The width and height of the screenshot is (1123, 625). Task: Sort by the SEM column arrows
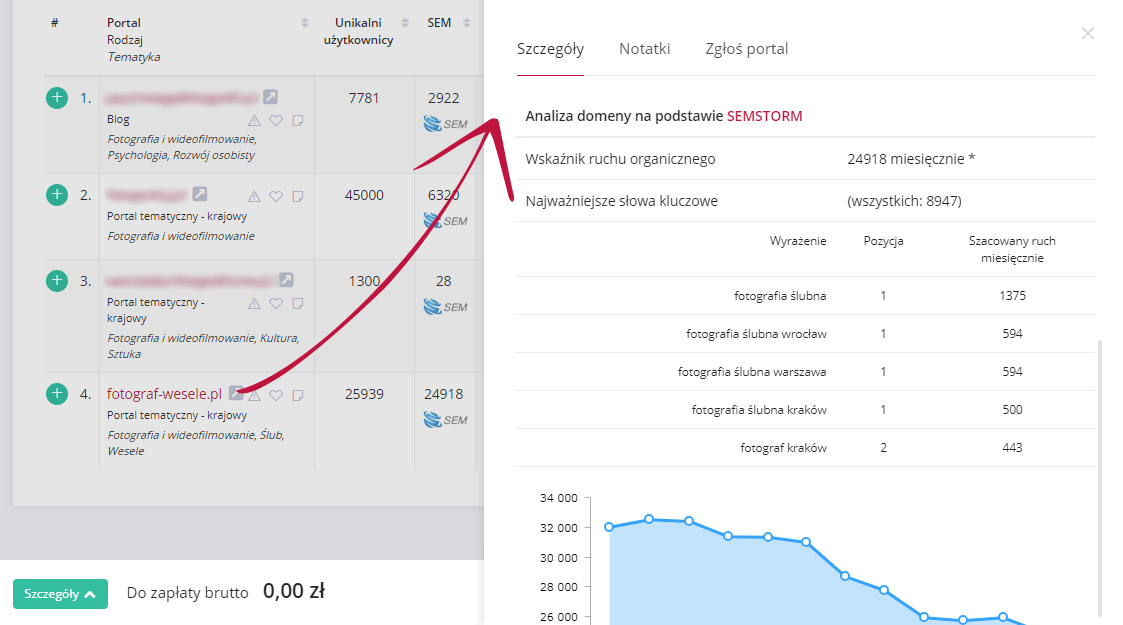(x=467, y=23)
